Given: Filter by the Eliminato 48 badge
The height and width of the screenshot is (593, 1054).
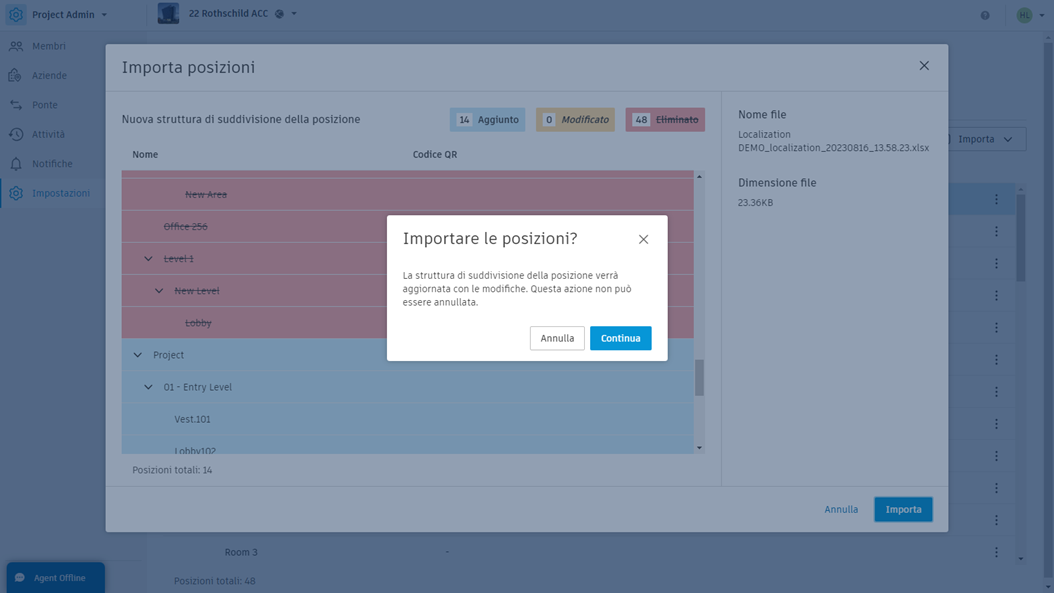Looking at the screenshot, I should (x=665, y=120).
